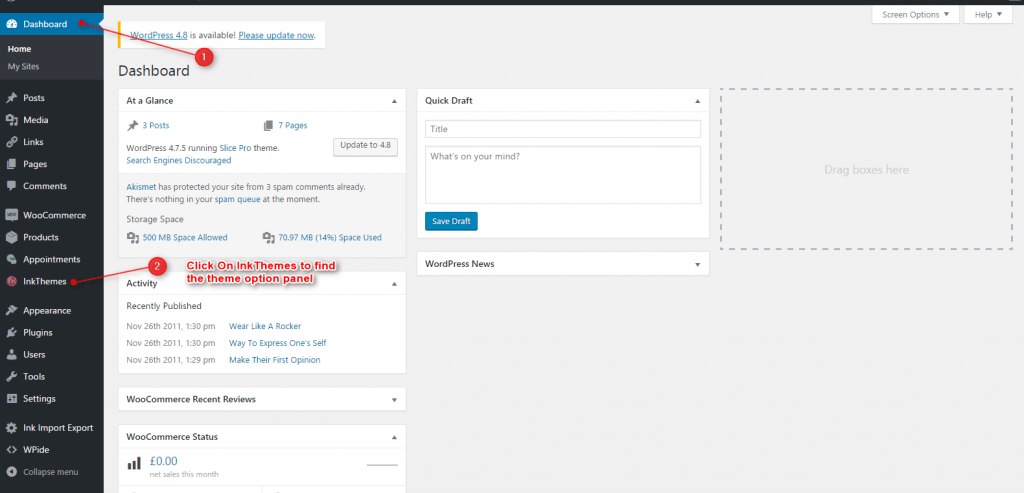Click the 'What's on your mind?' text area
Image resolution: width=1024 pixels, height=493 pixels.
[x=563, y=175]
